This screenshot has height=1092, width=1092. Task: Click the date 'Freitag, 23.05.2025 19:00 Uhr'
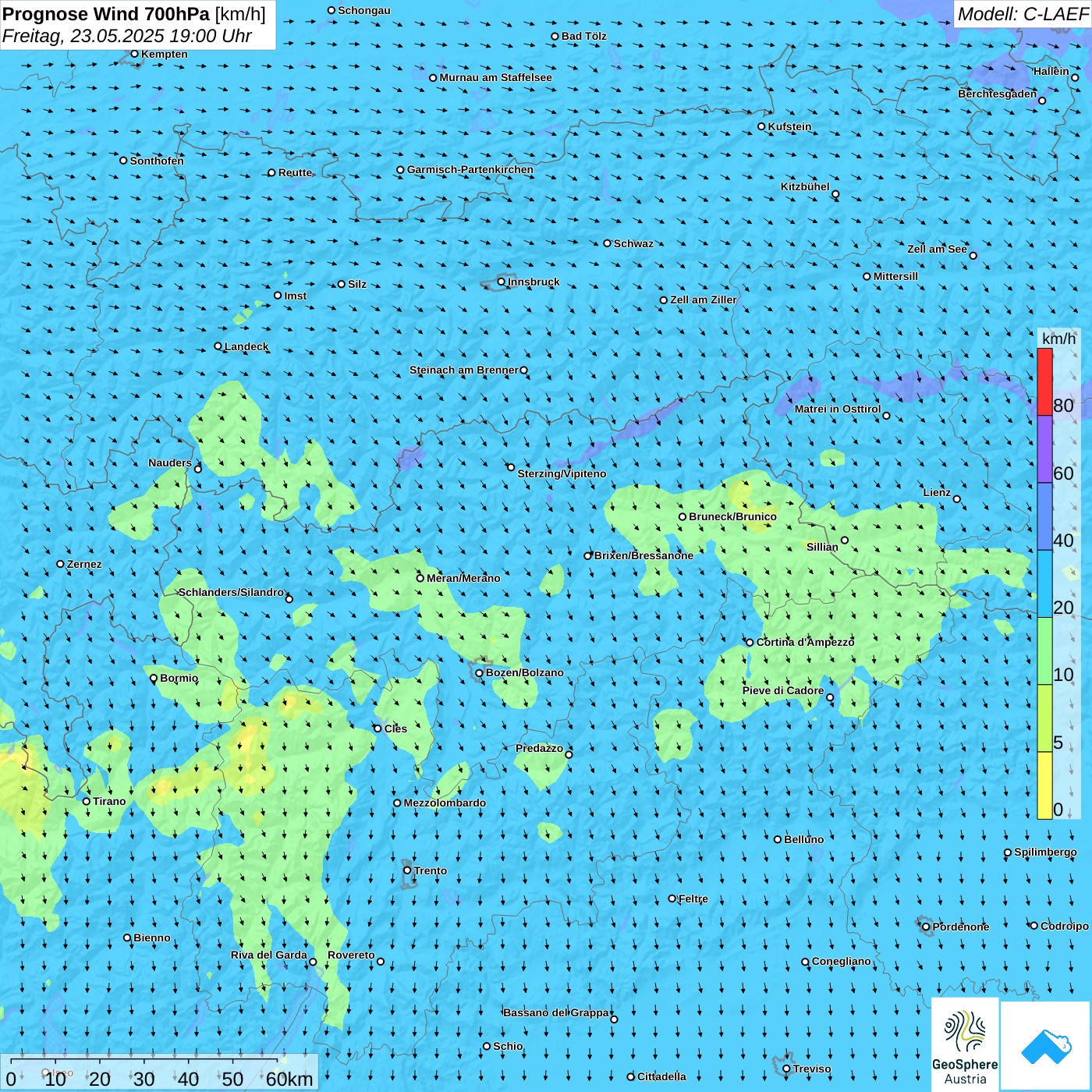pyautogui.click(x=127, y=36)
